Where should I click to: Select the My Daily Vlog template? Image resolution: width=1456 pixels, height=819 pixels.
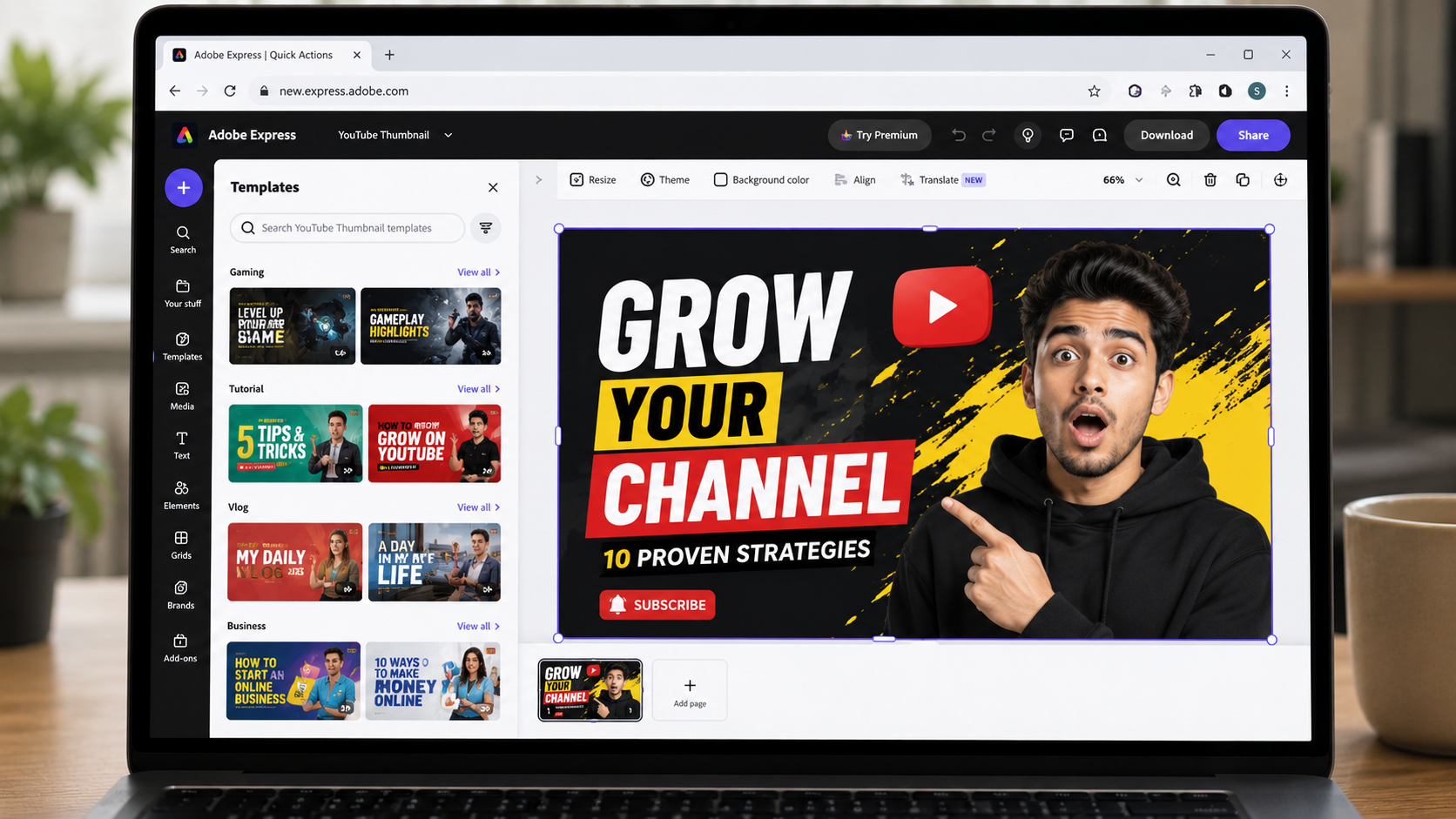pyautogui.click(x=294, y=562)
